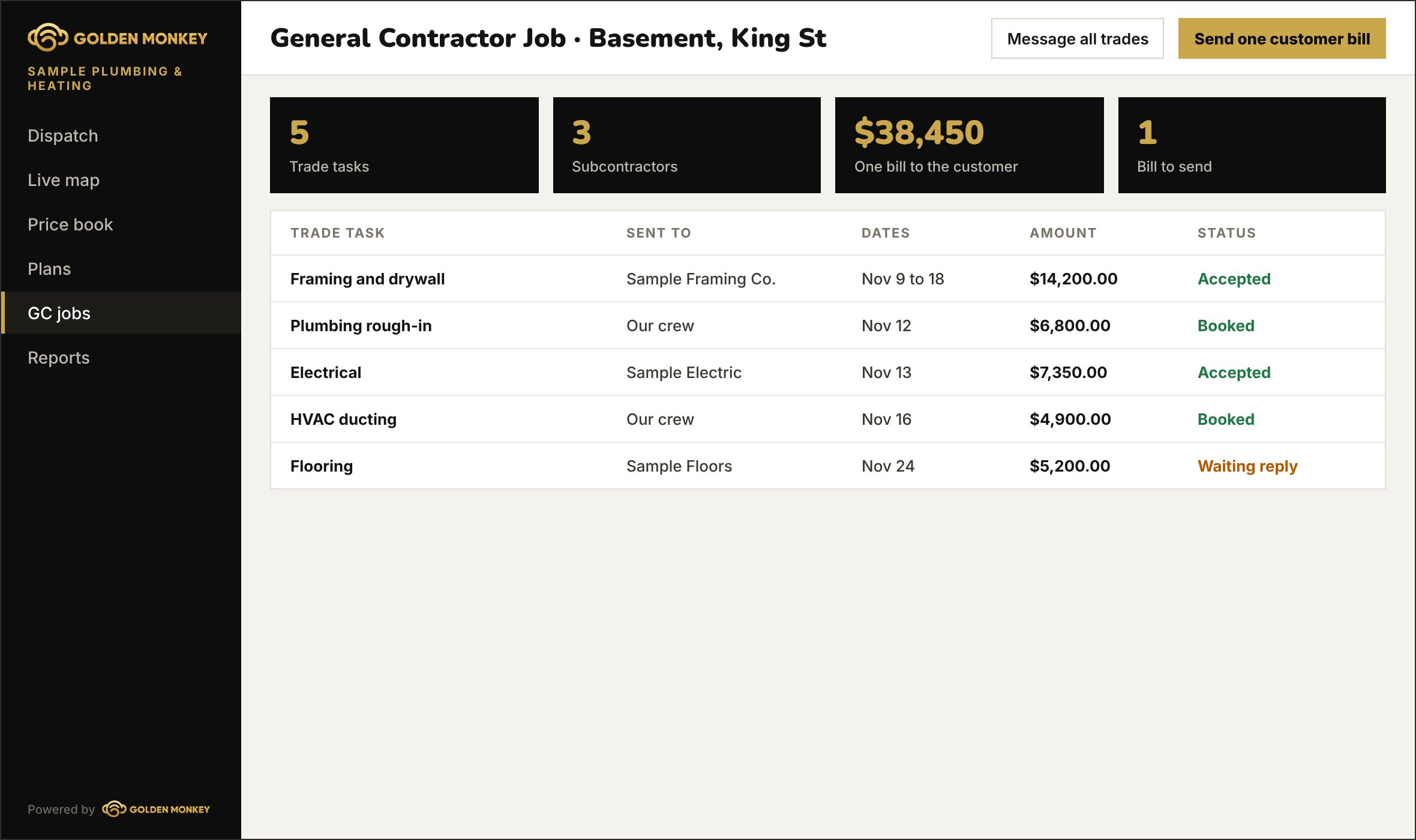The image size is (1416, 840).
Task: Open the Flooring task
Action: [322, 466]
